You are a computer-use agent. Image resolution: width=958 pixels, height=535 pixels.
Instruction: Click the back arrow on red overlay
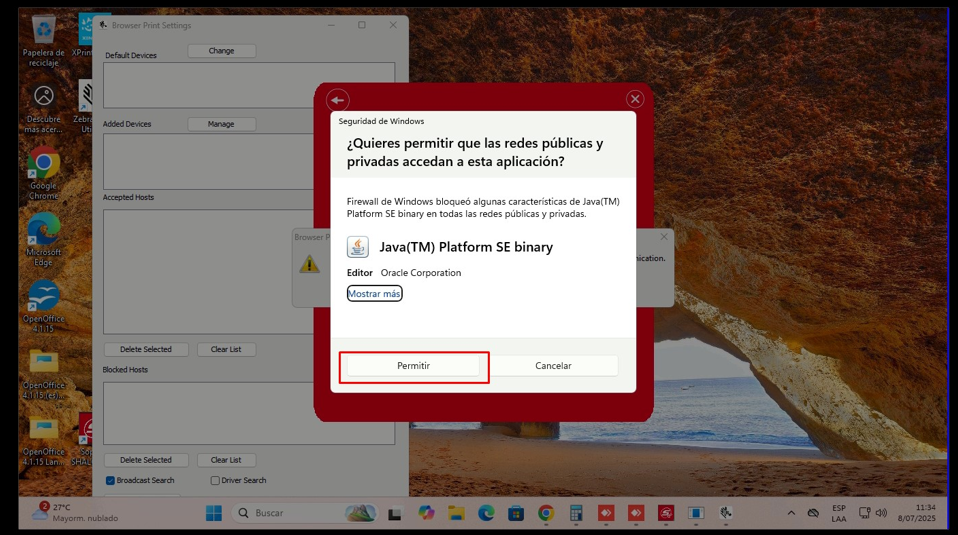338,100
